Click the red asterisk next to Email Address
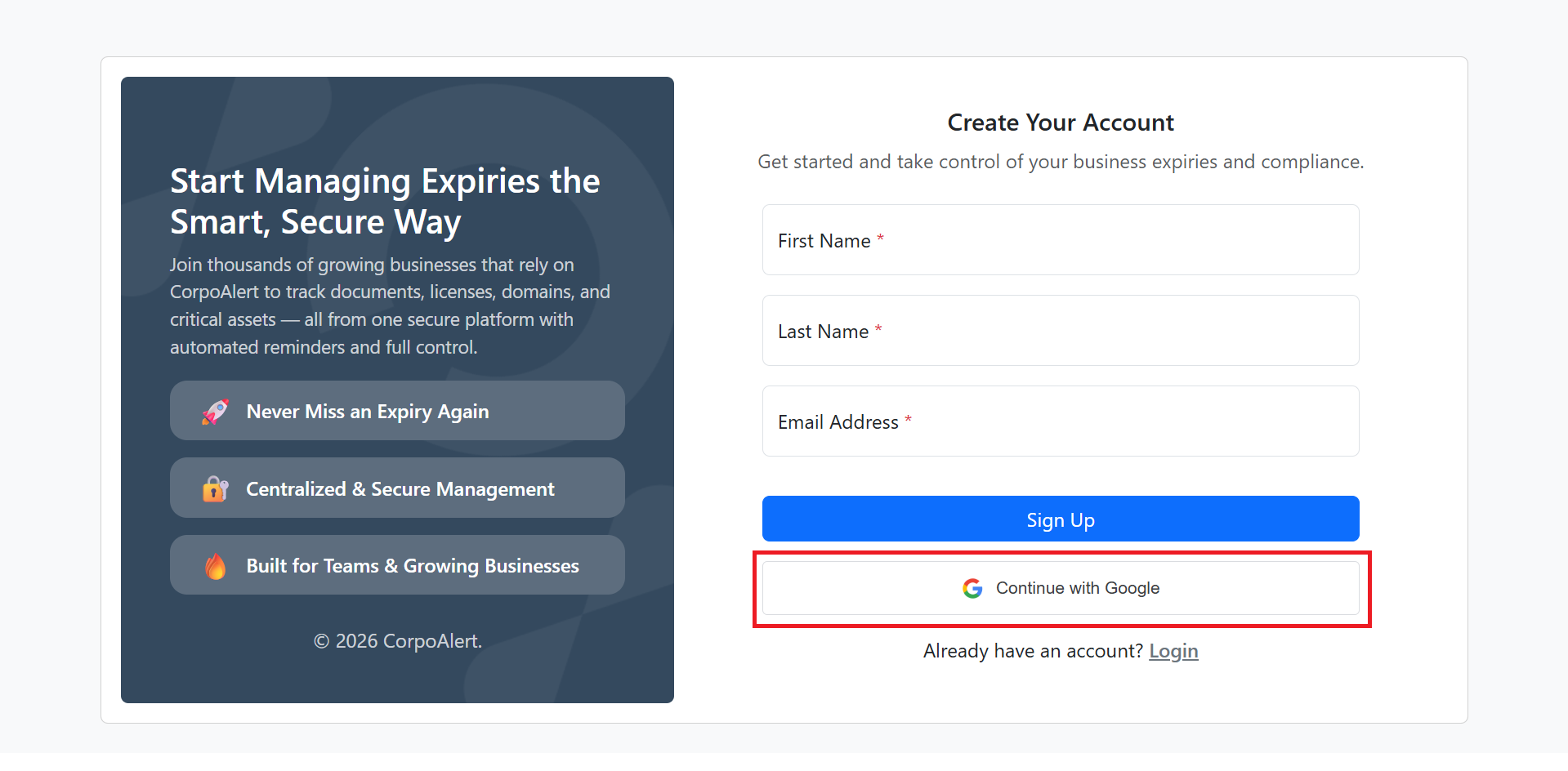The image size is (1568, 771). point(908,420)
